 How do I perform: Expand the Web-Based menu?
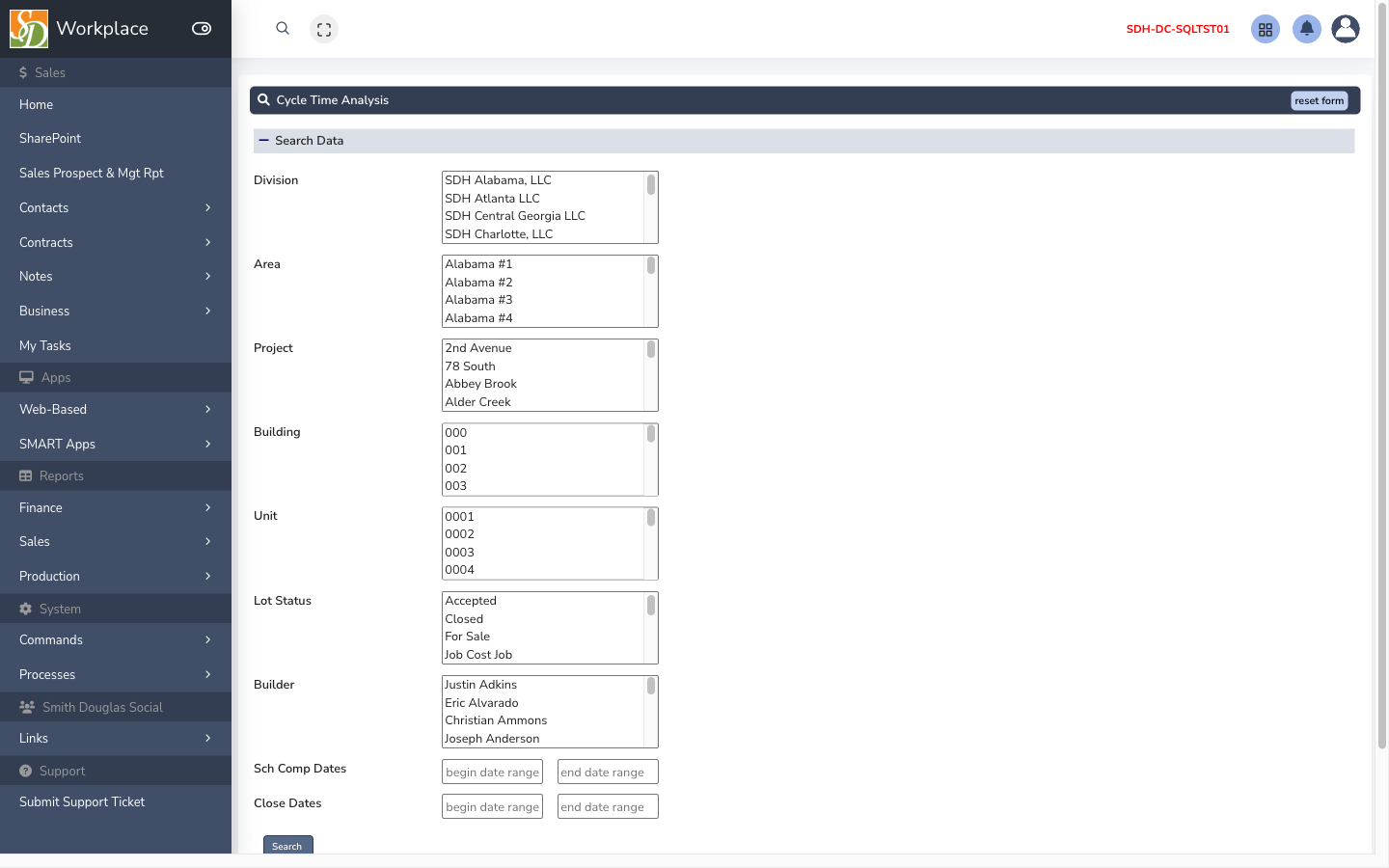116,409
